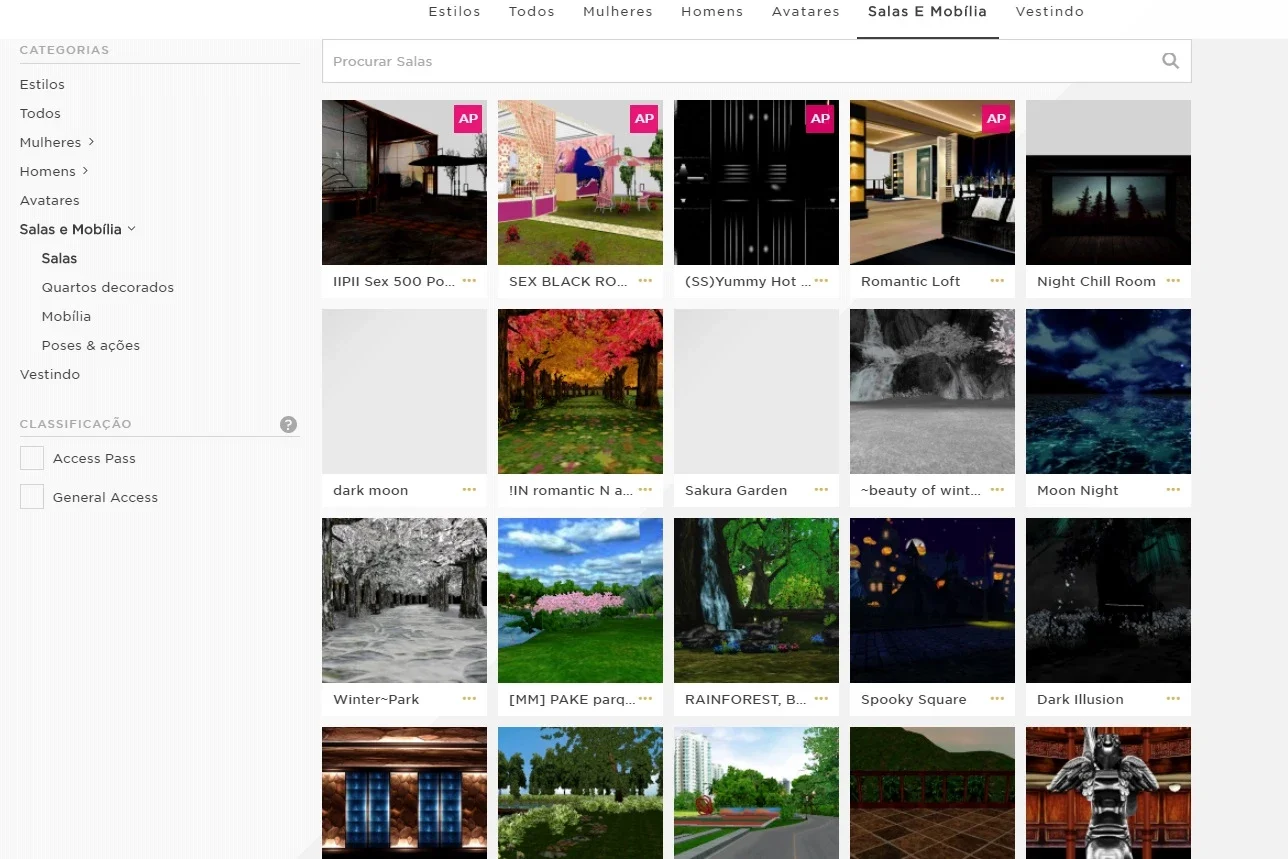Open Todos in the sidebar categories
The width and height of the screenshot is (1288, 859).
pyautogui.click(x=40, y=113)
